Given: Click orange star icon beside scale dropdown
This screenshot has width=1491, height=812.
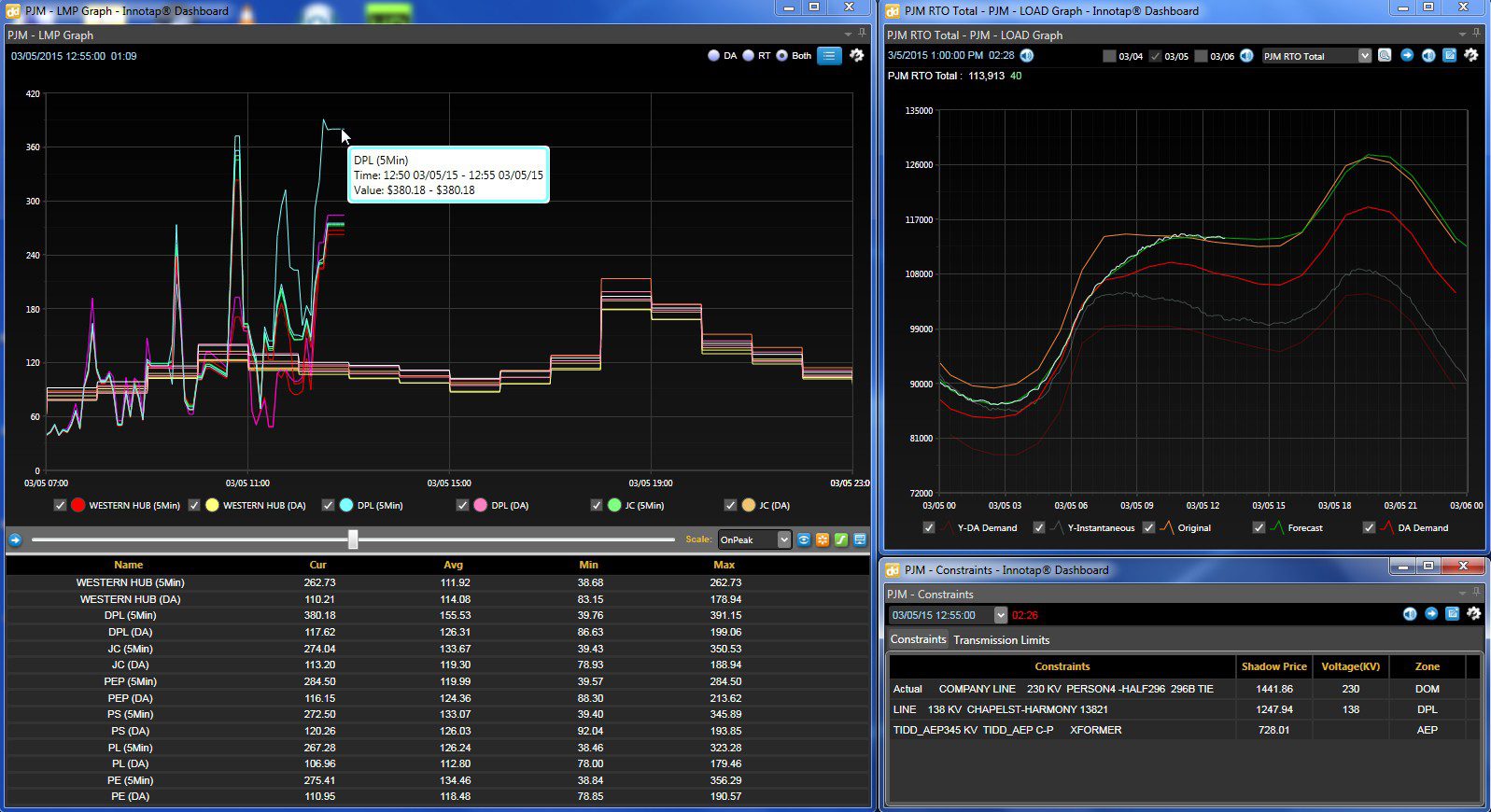Looking at the screenshot, I should [823, 539].
